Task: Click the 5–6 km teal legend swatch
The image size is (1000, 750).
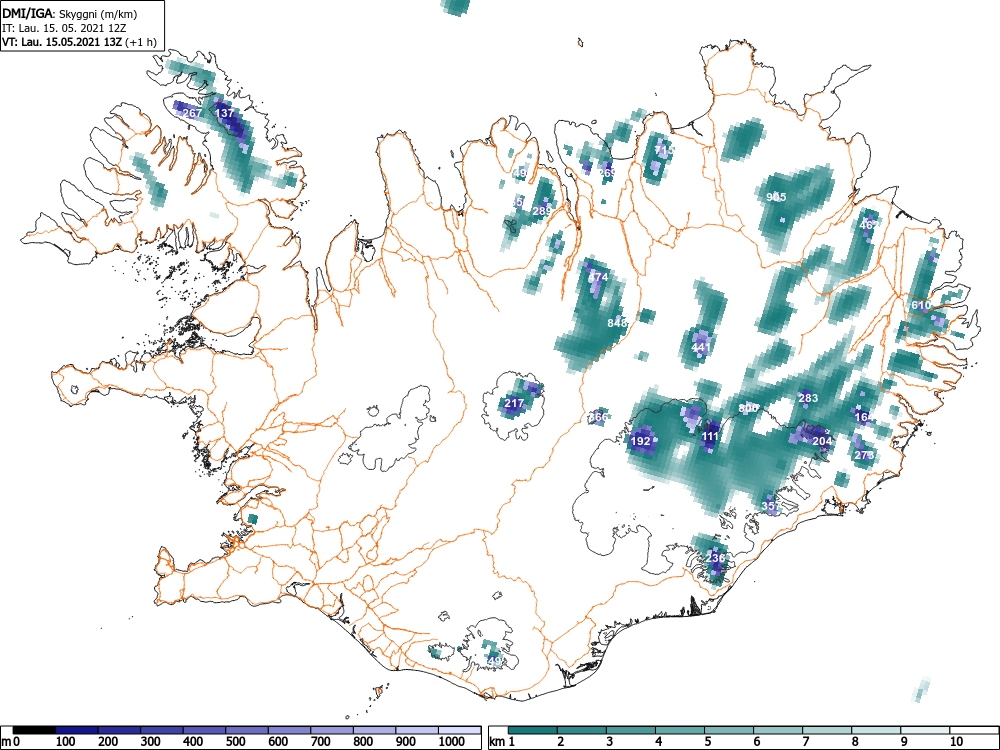Action: coord(729,730)
